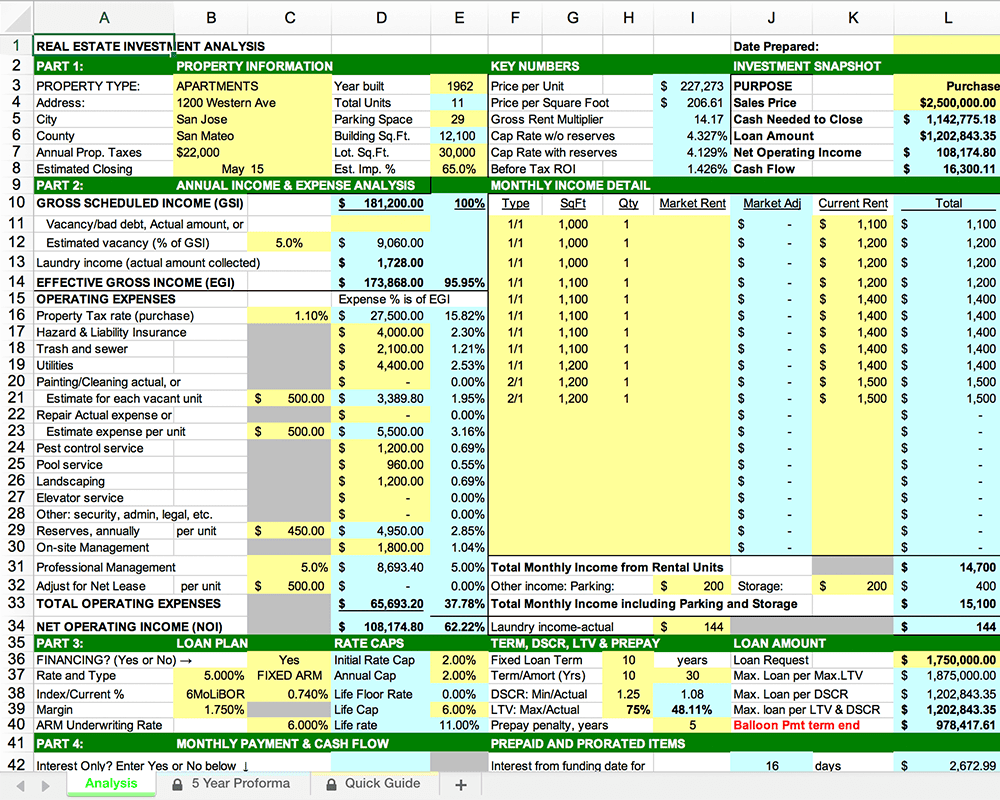
Task: Select the Reserves per unit 450.00 cell
Action: [x=289, y=531]
